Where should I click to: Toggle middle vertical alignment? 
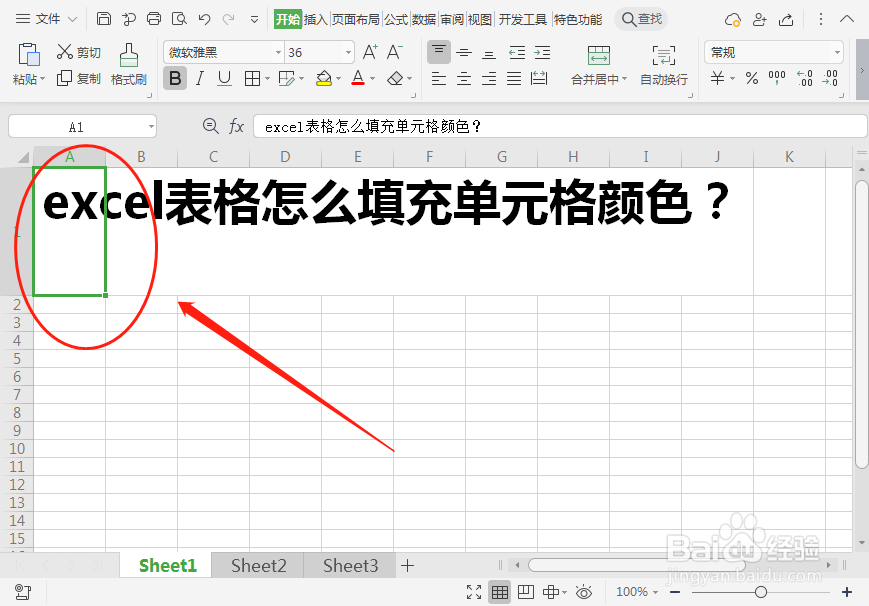click(464, 53)
